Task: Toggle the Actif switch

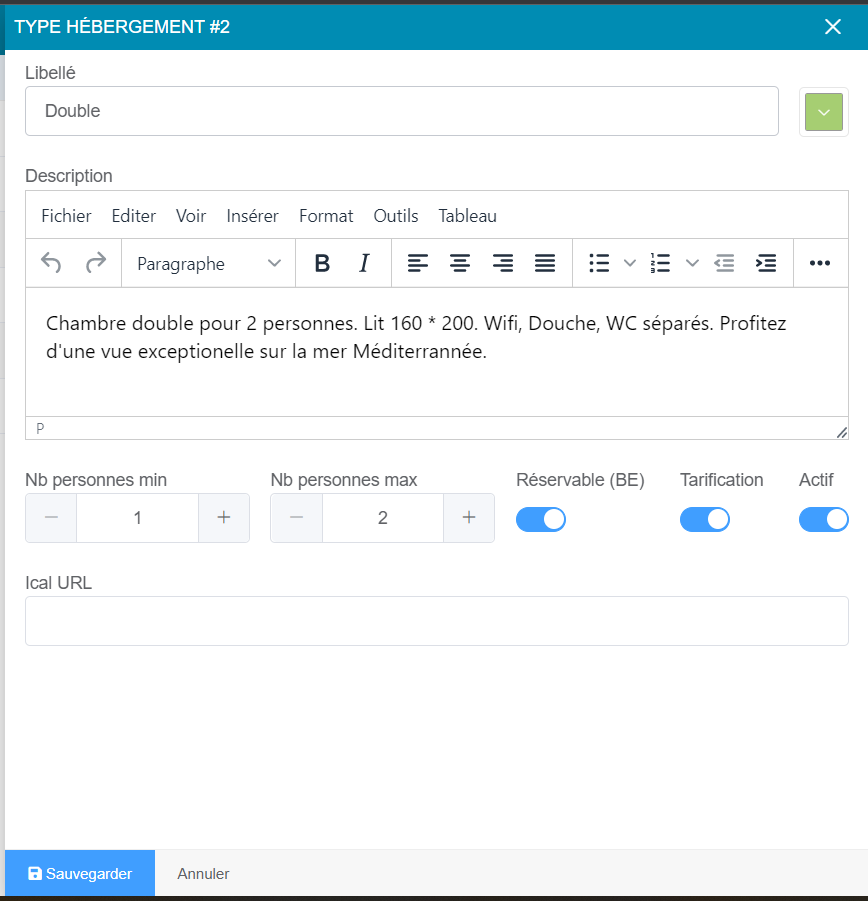Action: click(x=824, y=519)
